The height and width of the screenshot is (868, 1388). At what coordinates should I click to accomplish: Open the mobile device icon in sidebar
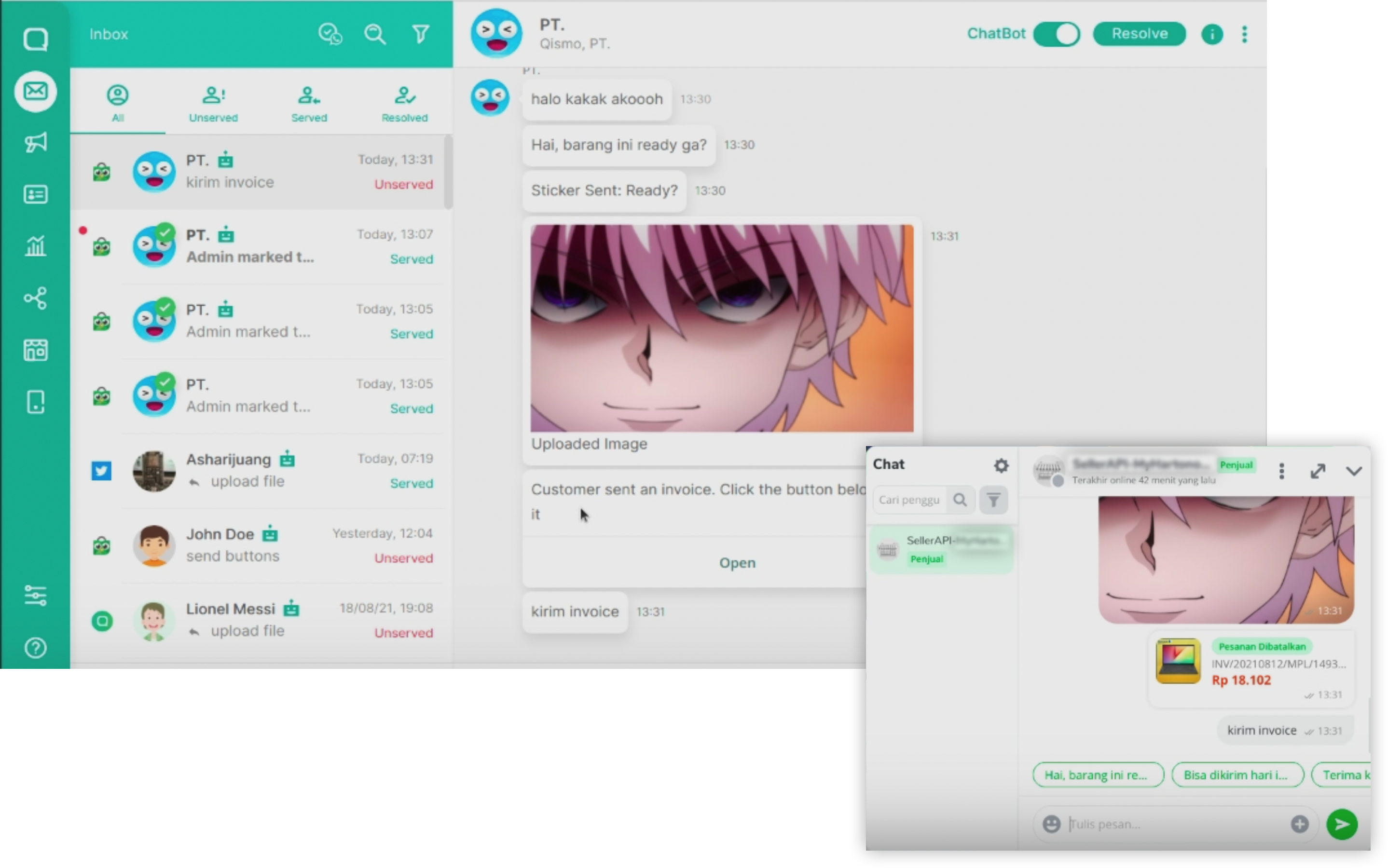point(36,402)
